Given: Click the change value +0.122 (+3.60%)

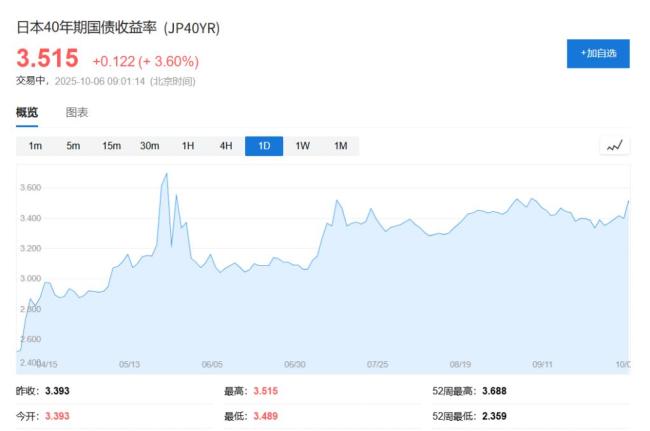Looking at the screenshot, I should [146, 61].
